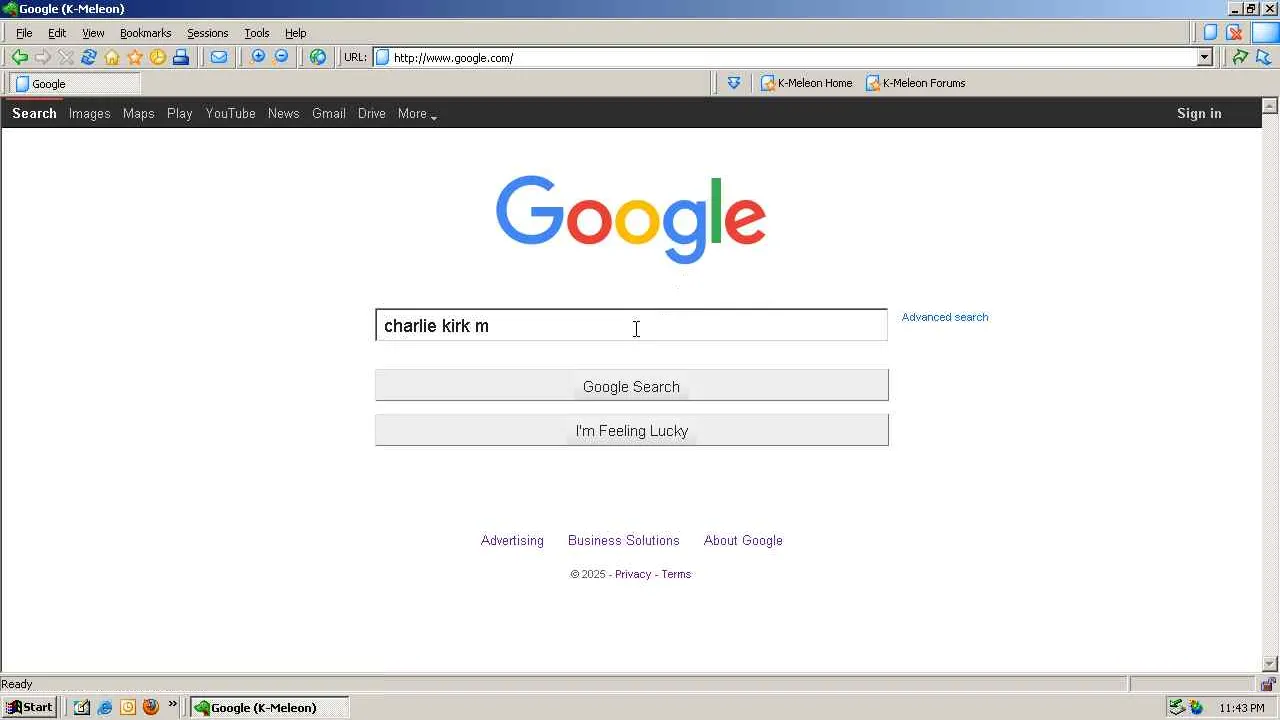
Task: Open the Drive link
Action: pos(371,114)
